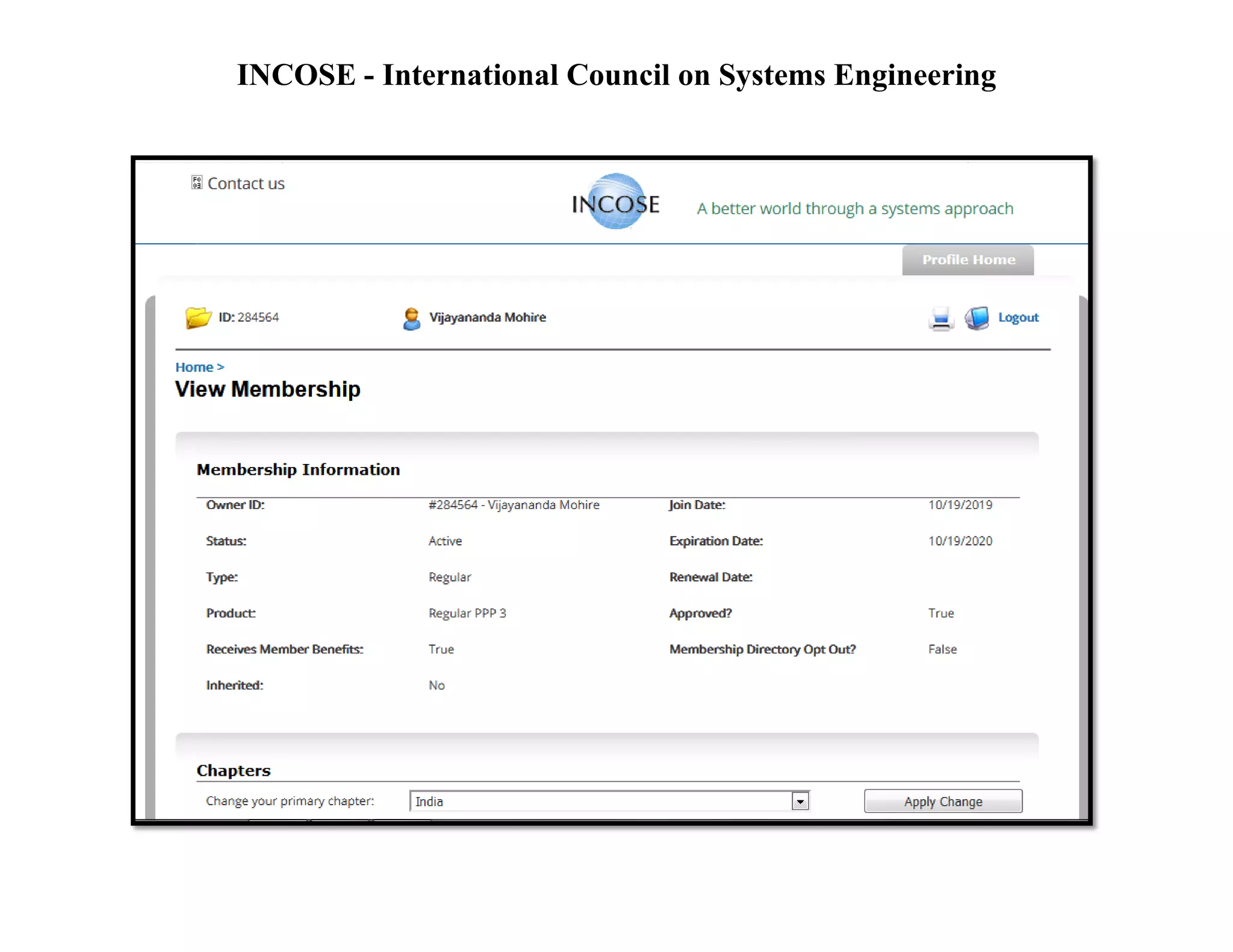Click the INCOSE globe logo
Viewport: 1233px width, 952px height.
[615, 202]
